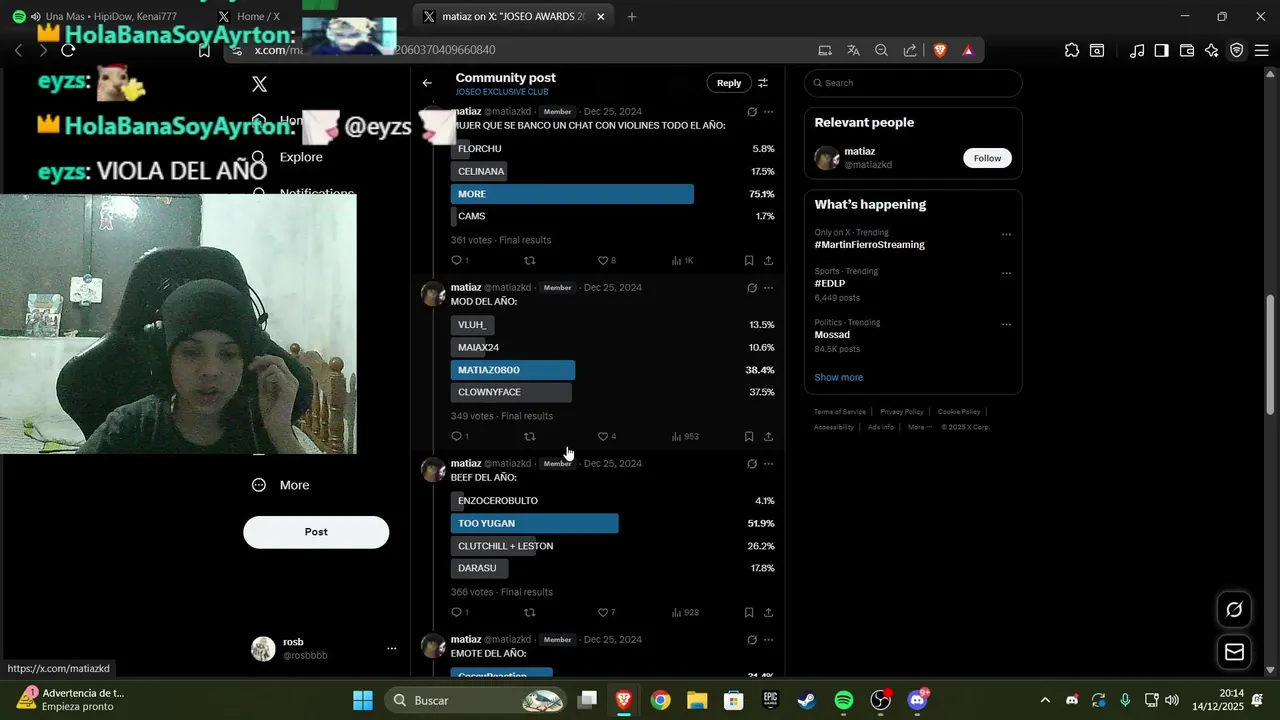Click the Brave Rewards triangle icon
1280x720 pixels.
(x=968, y=50)
